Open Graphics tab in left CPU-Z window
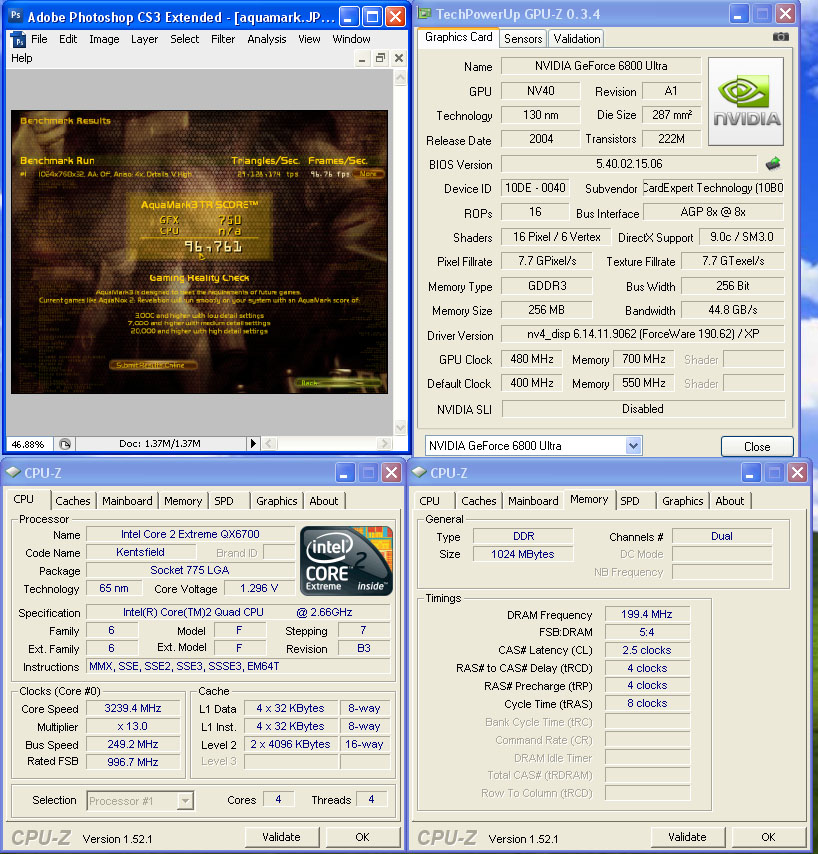 tap(277, 501)
